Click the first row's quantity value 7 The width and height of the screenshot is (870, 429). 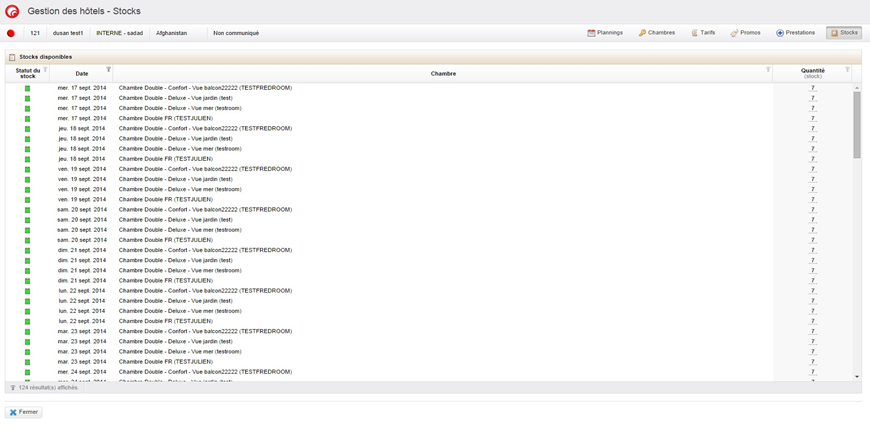click(813, 88)
